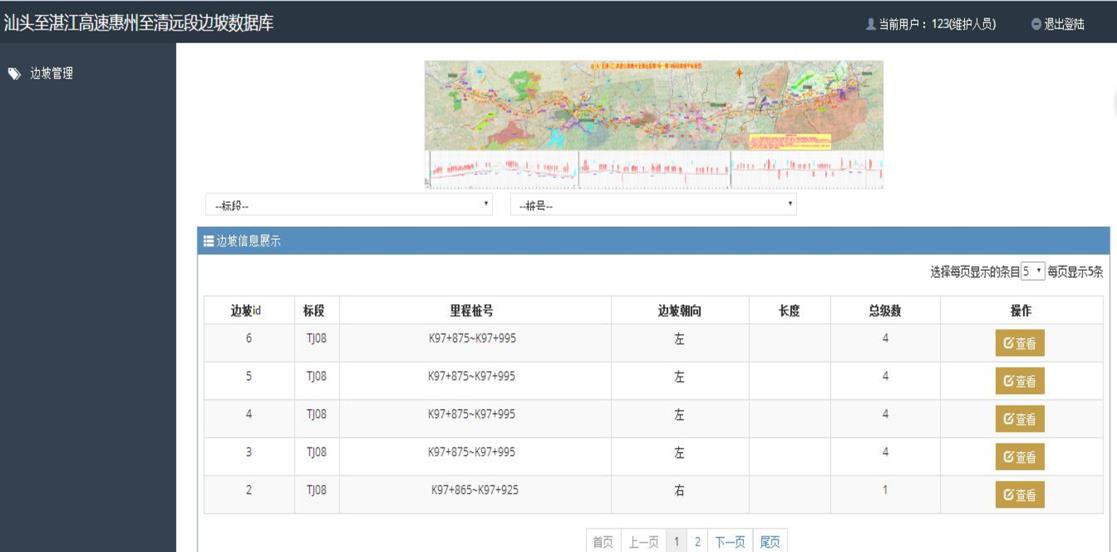The height and width of the screenshot is (552, 1117).
Task: Open the 桩号 dropdown
Action: click(653, 205)
